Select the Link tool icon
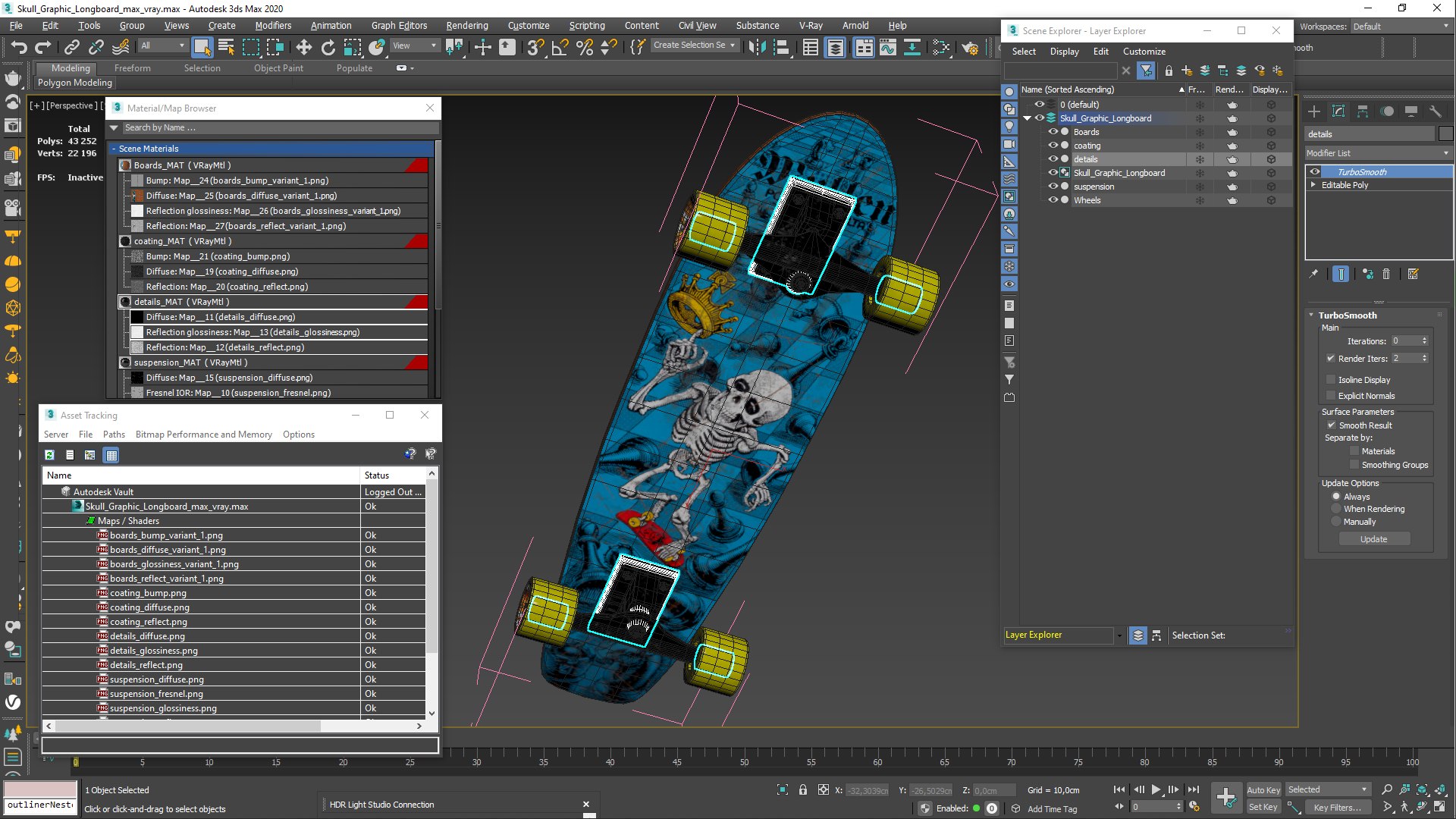This screenshot has width=1456, height=819. coord(72,47)
